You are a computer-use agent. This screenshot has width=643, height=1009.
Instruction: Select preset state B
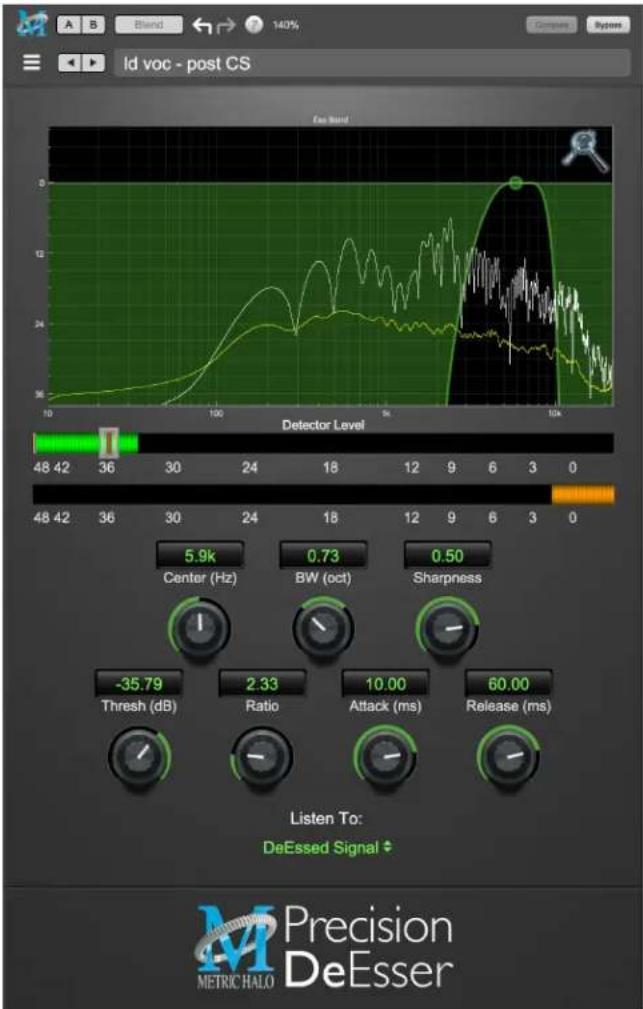(x=93, y=24)
